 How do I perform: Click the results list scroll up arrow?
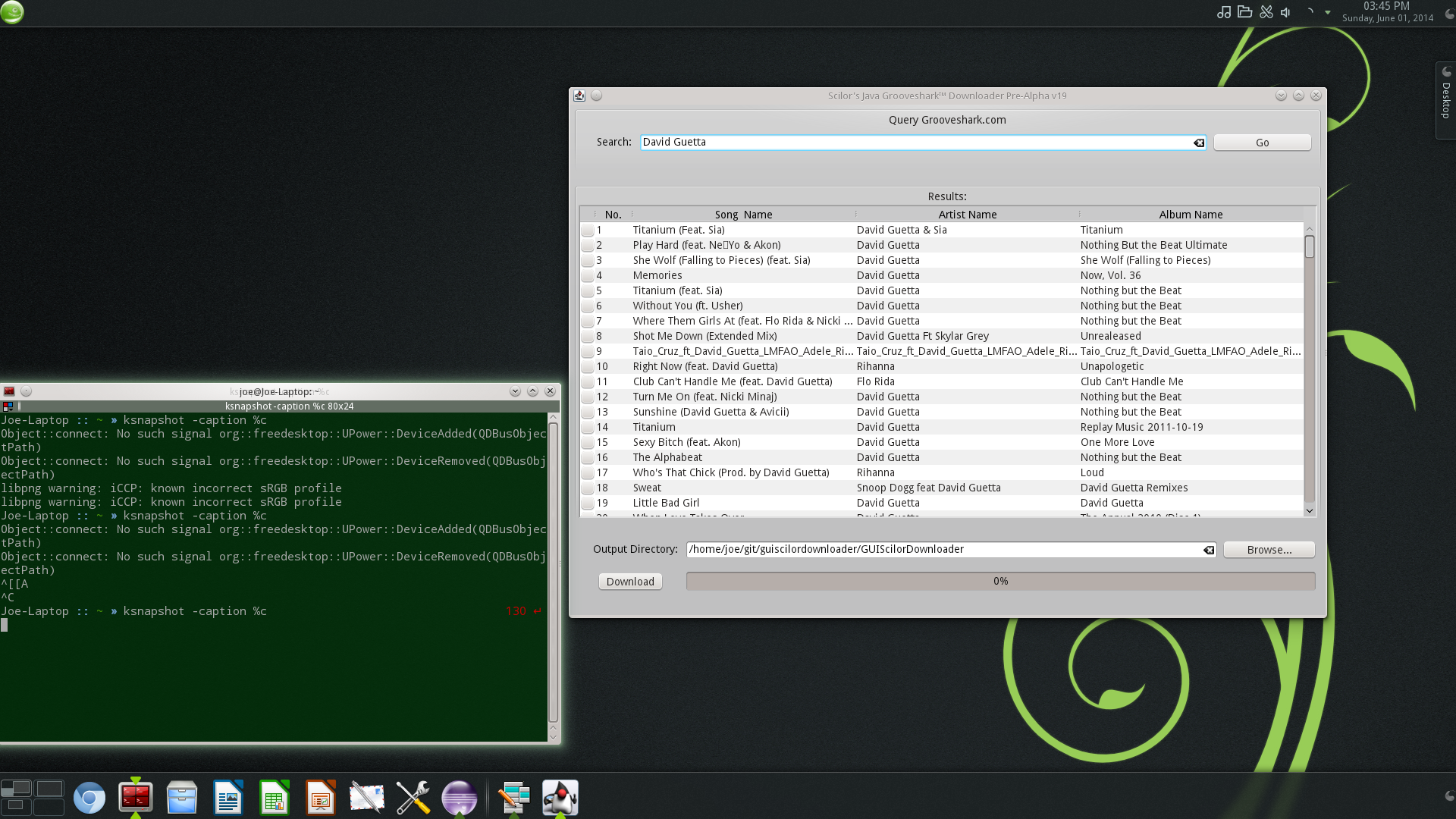tap(1310, 228)
